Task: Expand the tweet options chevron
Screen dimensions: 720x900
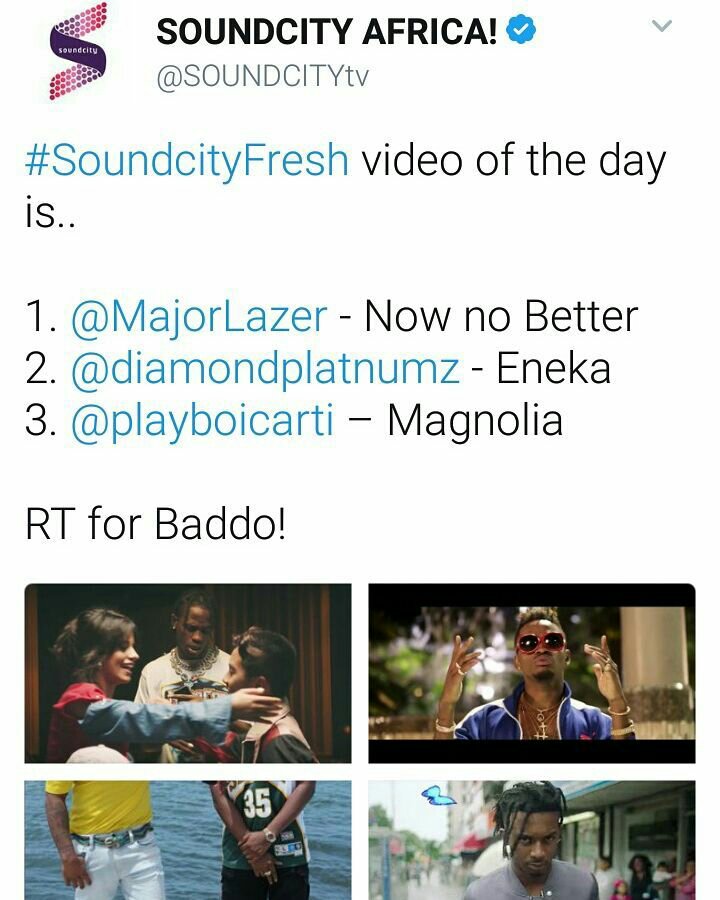Action: [661, 26]
